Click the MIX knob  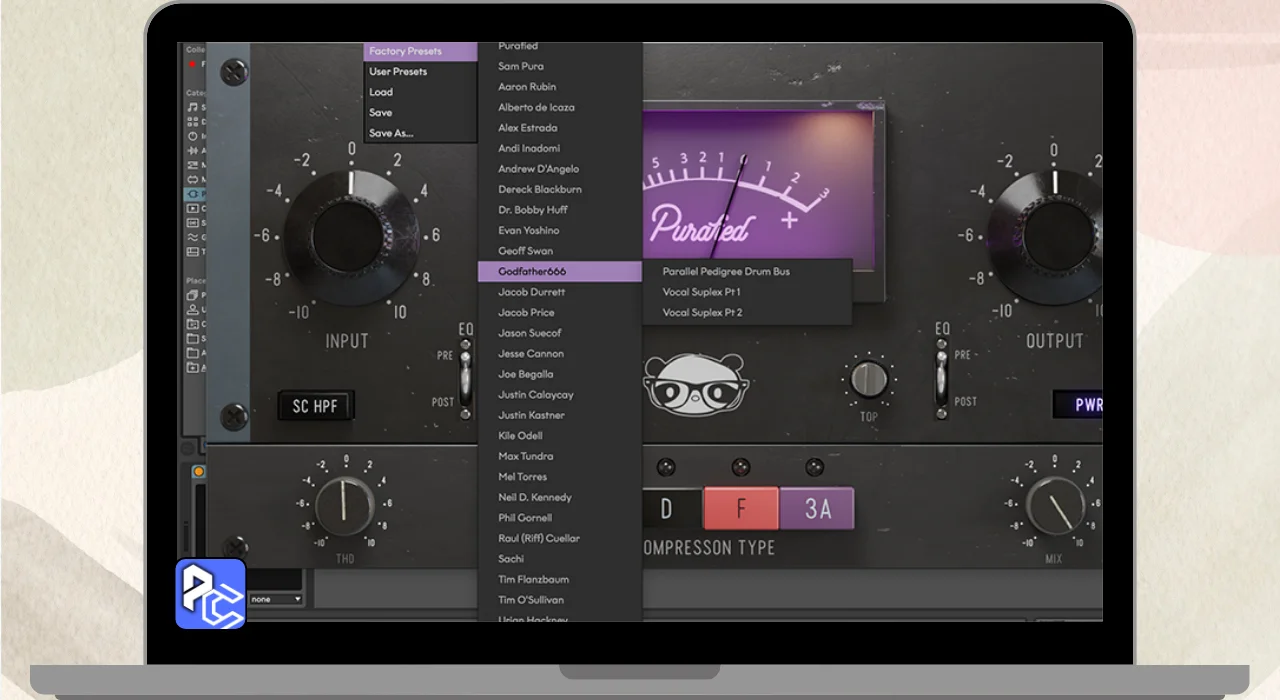coord(1054,506)
